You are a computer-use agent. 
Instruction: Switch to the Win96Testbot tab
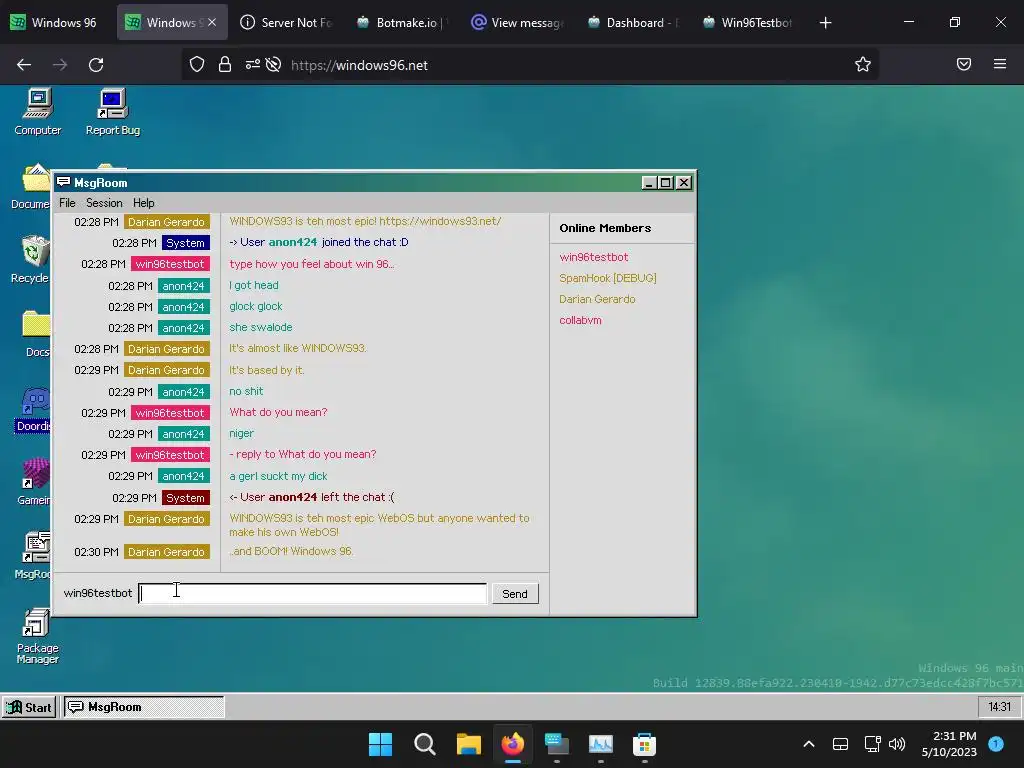point(747,22)
